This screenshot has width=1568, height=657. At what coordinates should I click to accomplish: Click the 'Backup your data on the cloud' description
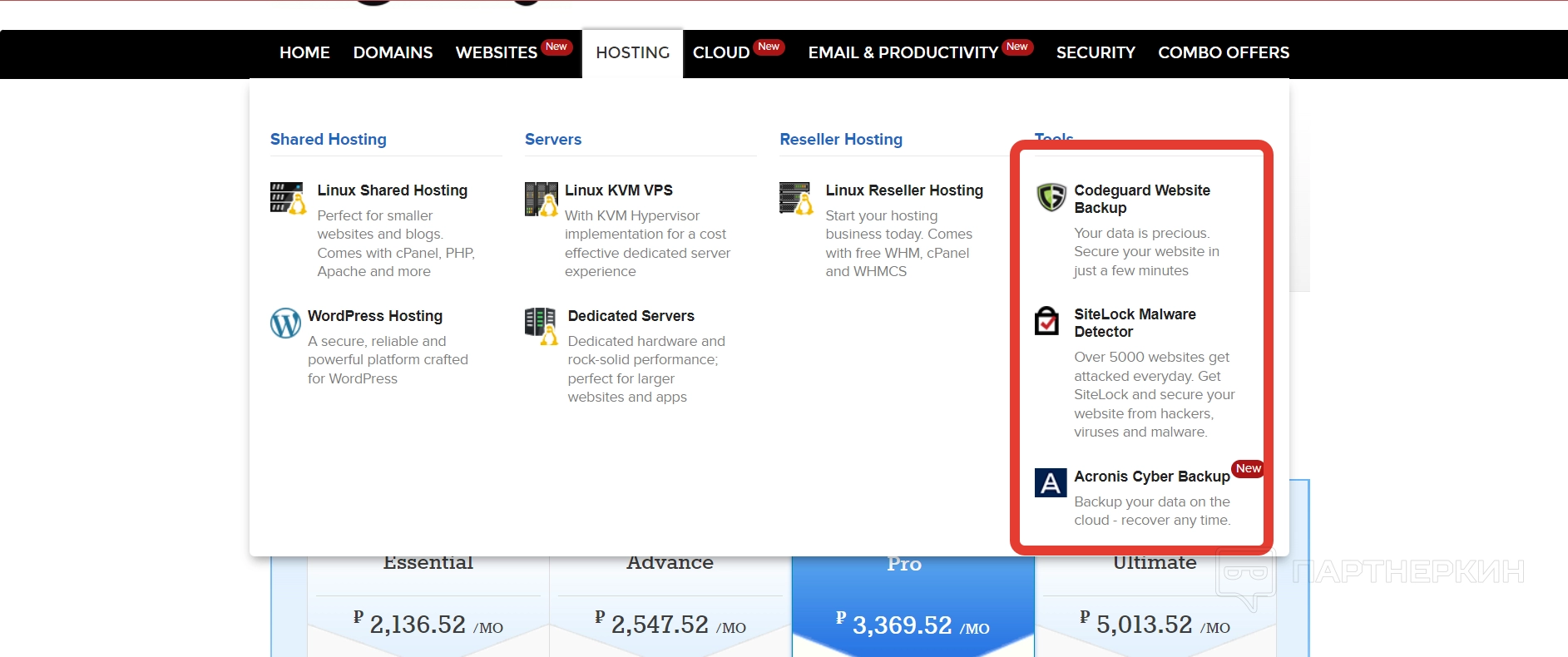click(1152, 511)
